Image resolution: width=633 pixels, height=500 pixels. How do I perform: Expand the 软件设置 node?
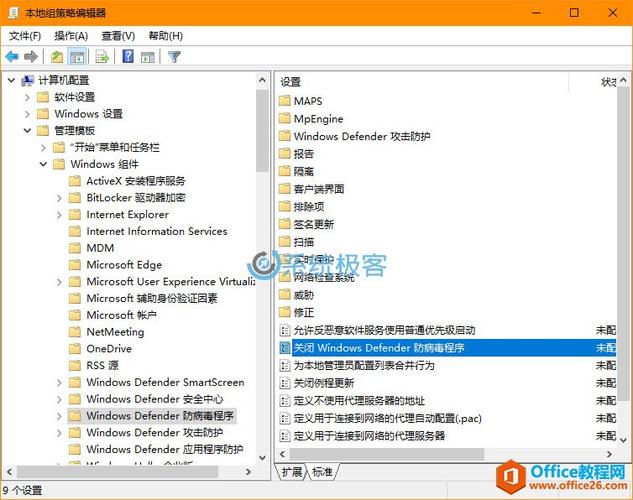coord(27,97)
